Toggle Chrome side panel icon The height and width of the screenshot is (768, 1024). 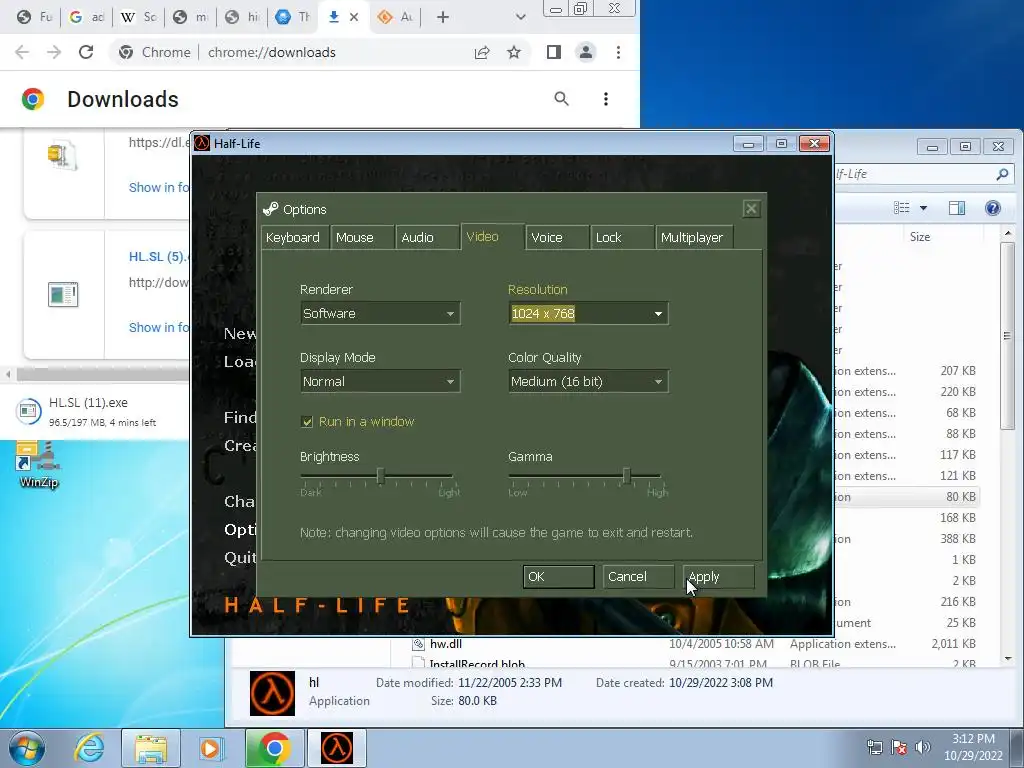[554, 52]
